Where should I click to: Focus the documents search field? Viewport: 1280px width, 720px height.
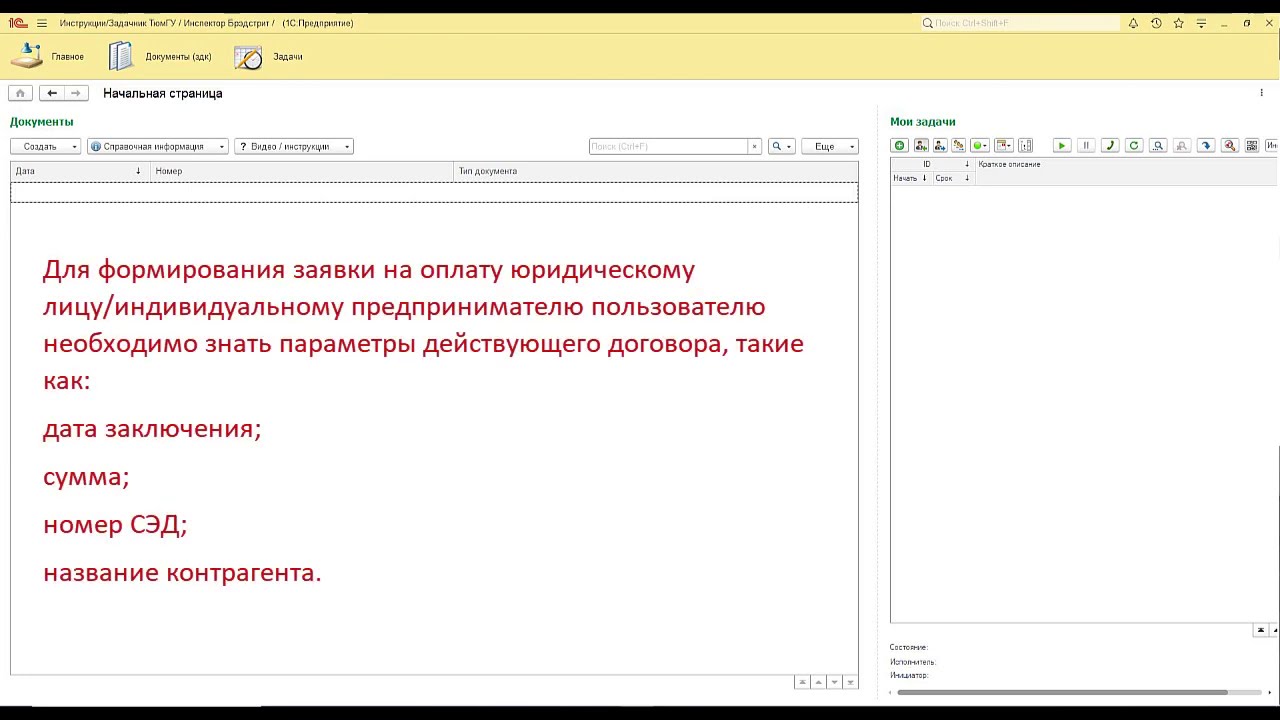point(668,146)
